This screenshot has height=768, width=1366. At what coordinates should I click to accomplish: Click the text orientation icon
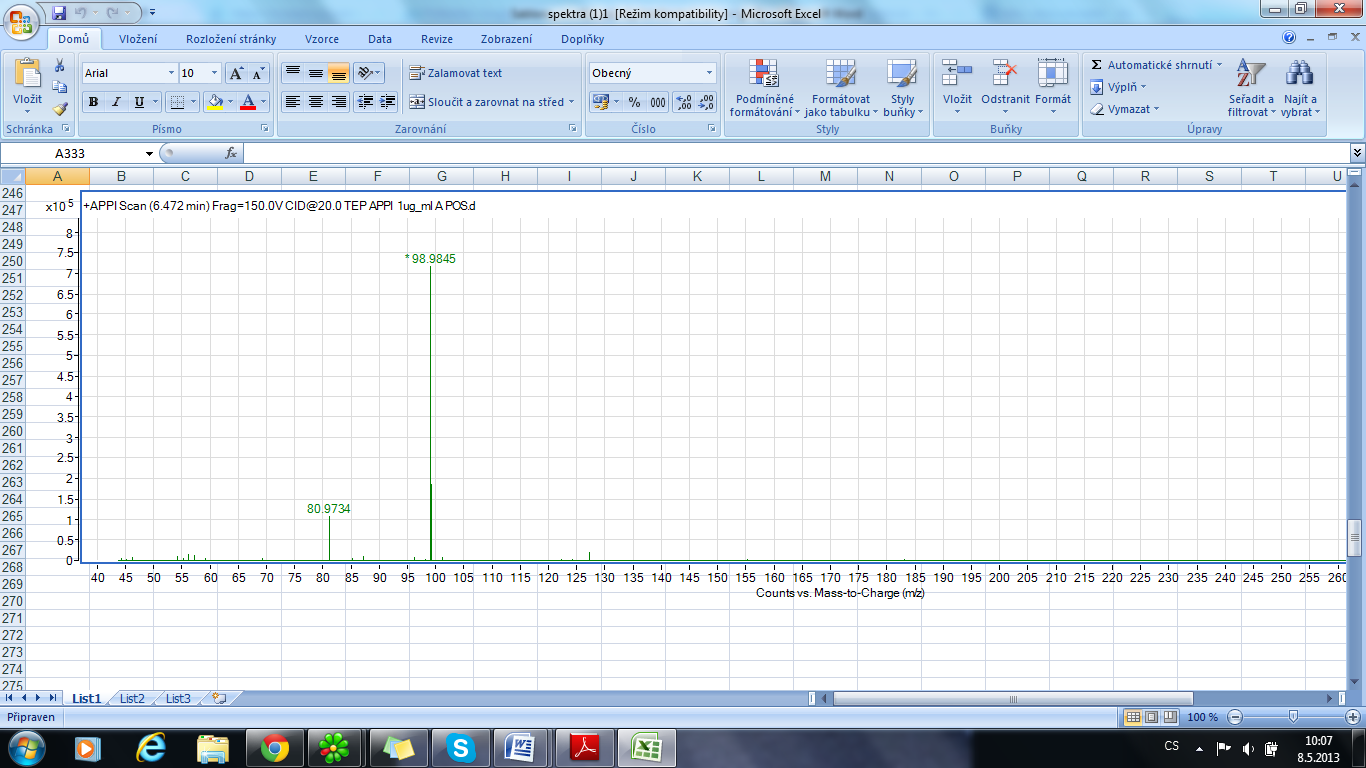366,73
